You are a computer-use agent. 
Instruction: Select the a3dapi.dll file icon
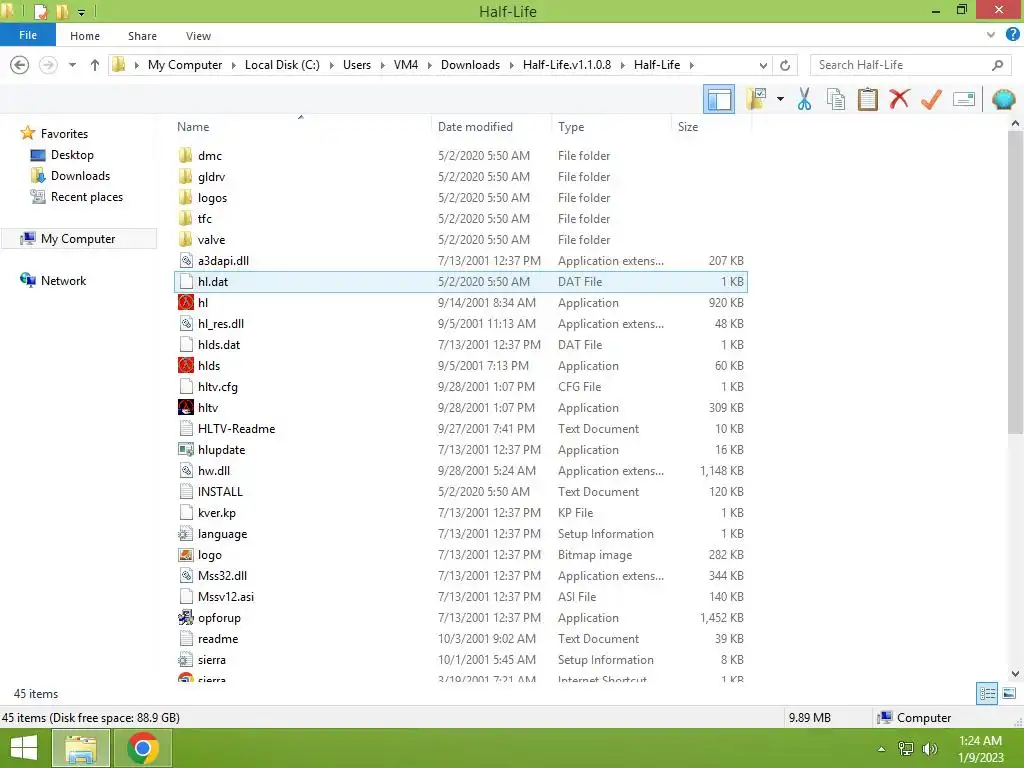[185, 261]
